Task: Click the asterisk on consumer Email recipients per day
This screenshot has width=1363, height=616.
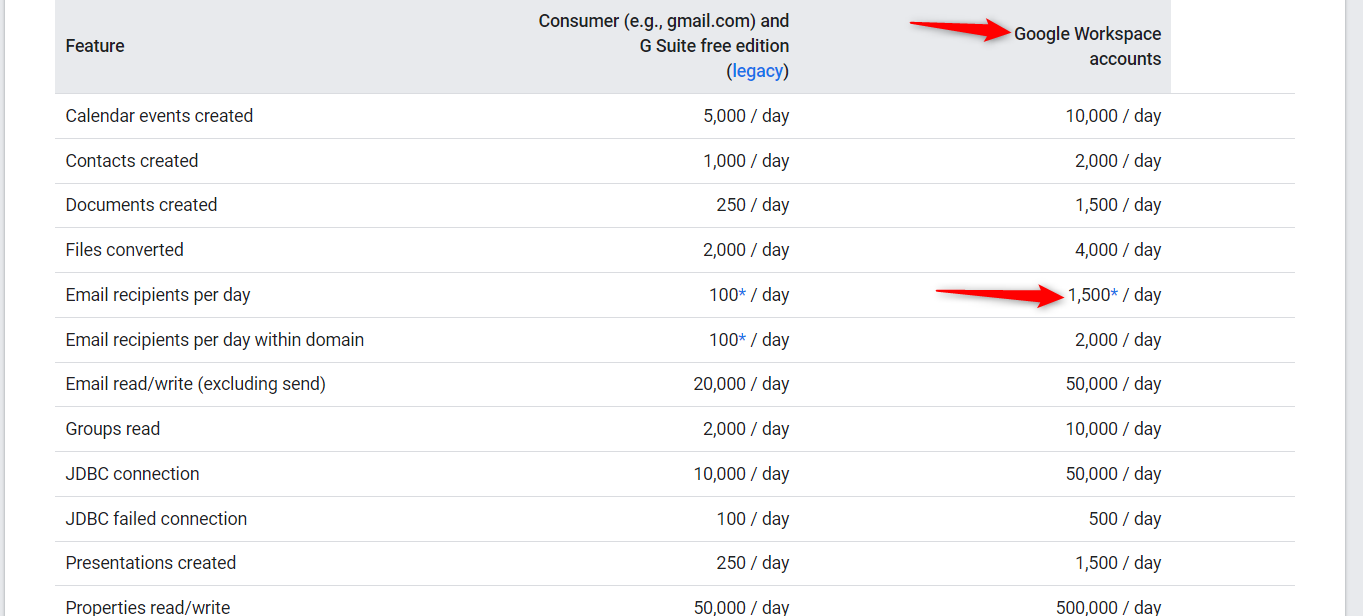Action: click(x=742, y=295)
